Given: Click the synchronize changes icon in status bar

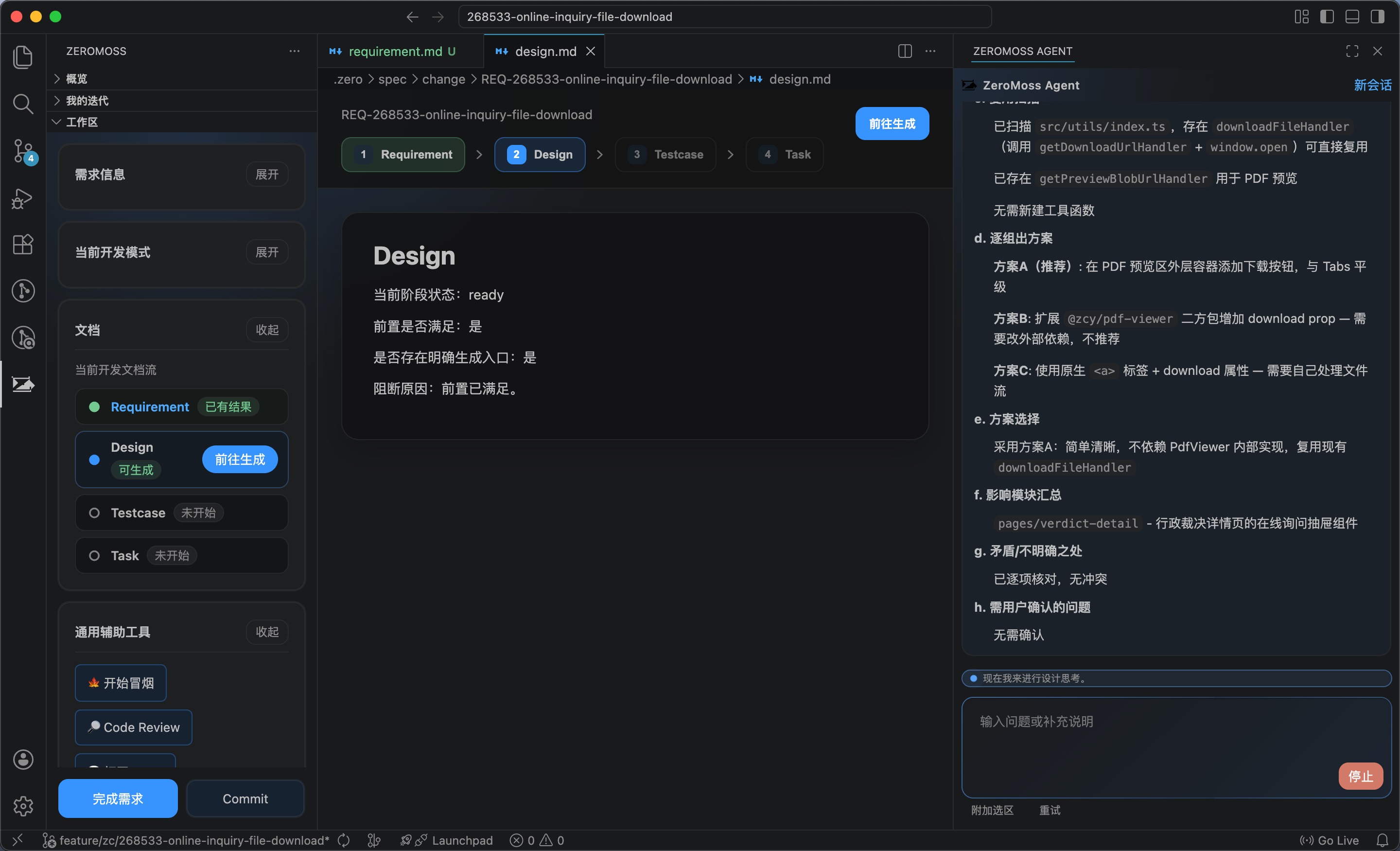Looking at the screenshot, I should [344, 840].
